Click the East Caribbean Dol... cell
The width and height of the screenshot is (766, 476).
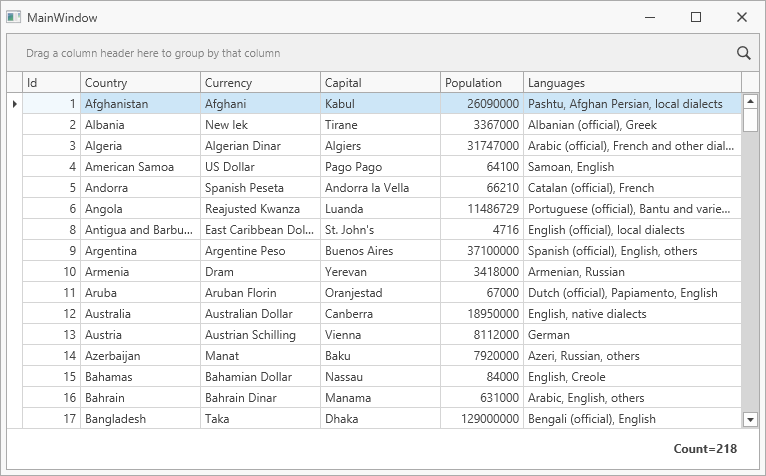click(260, 230)
